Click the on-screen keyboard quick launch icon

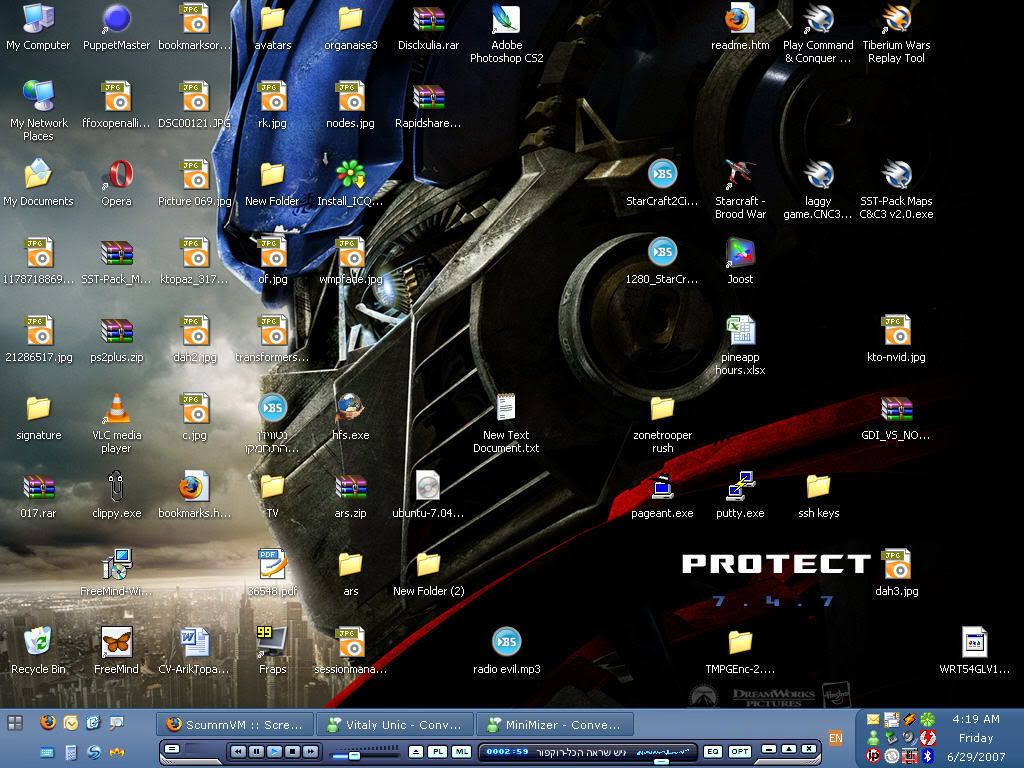click(x=47, y=753)
